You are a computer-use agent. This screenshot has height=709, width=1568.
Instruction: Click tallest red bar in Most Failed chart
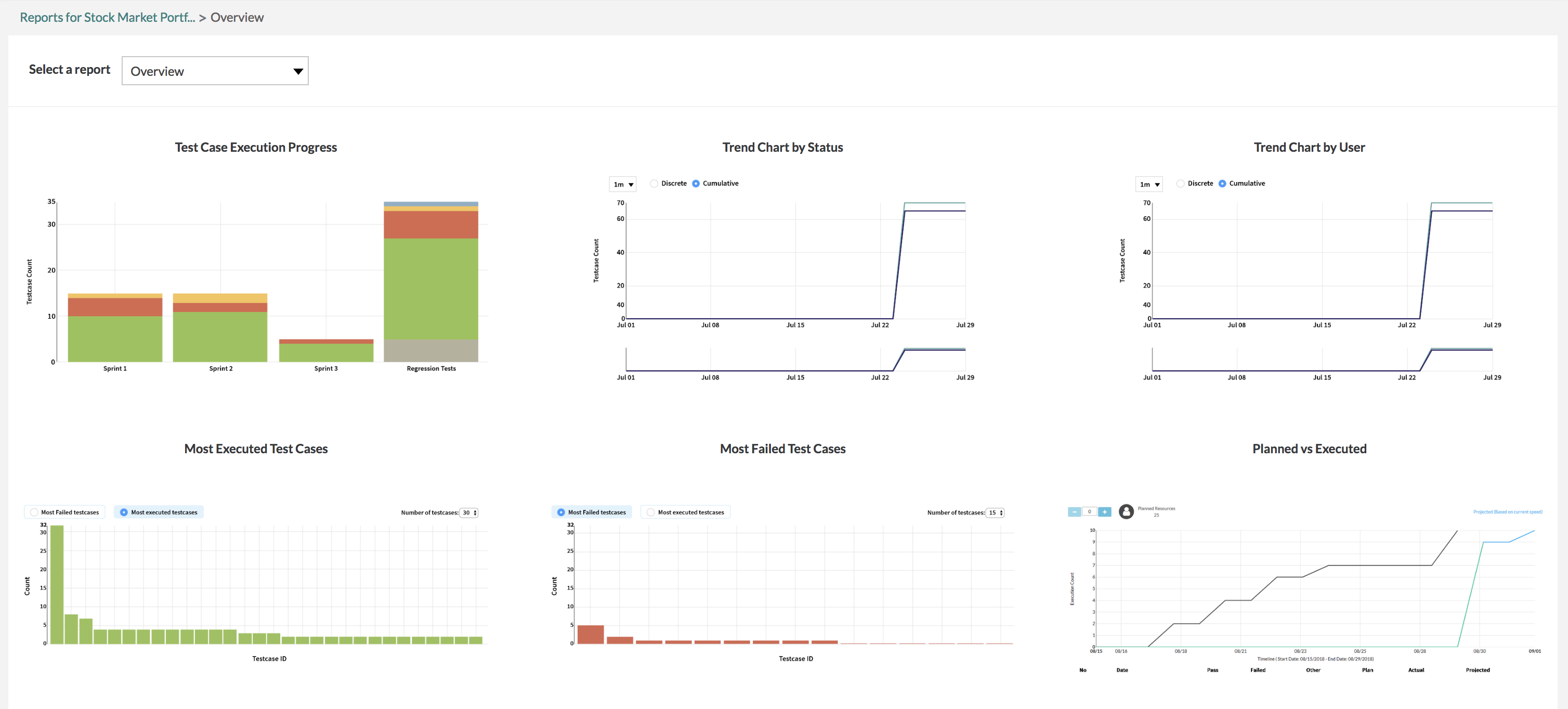tap(591, 634)
